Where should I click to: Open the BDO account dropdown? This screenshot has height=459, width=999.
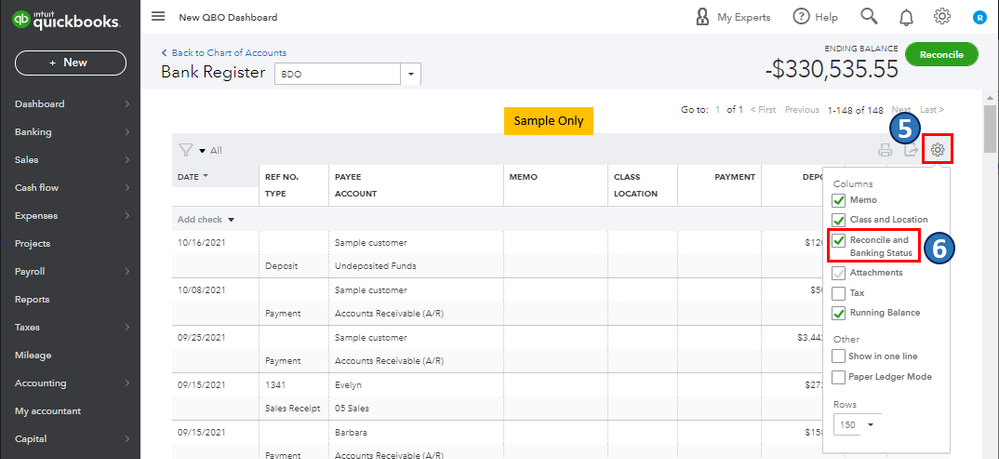click(x=410, y=74)
